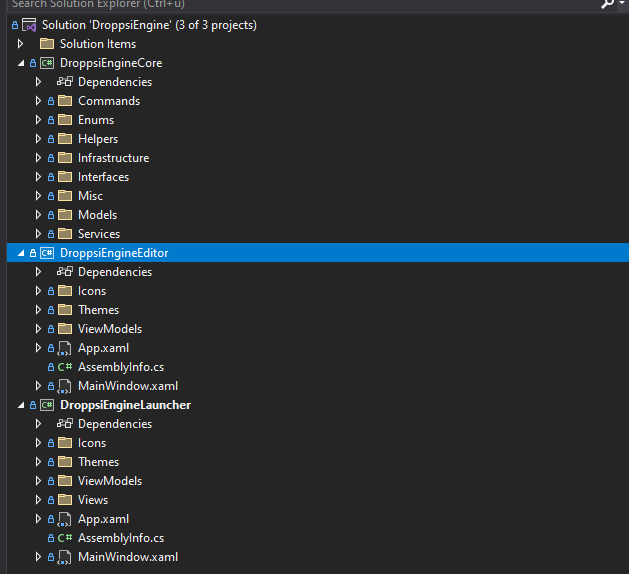Select the Themes label in DroppsiEngineEditor
The image size is (629, 574).
coord(99,310)
